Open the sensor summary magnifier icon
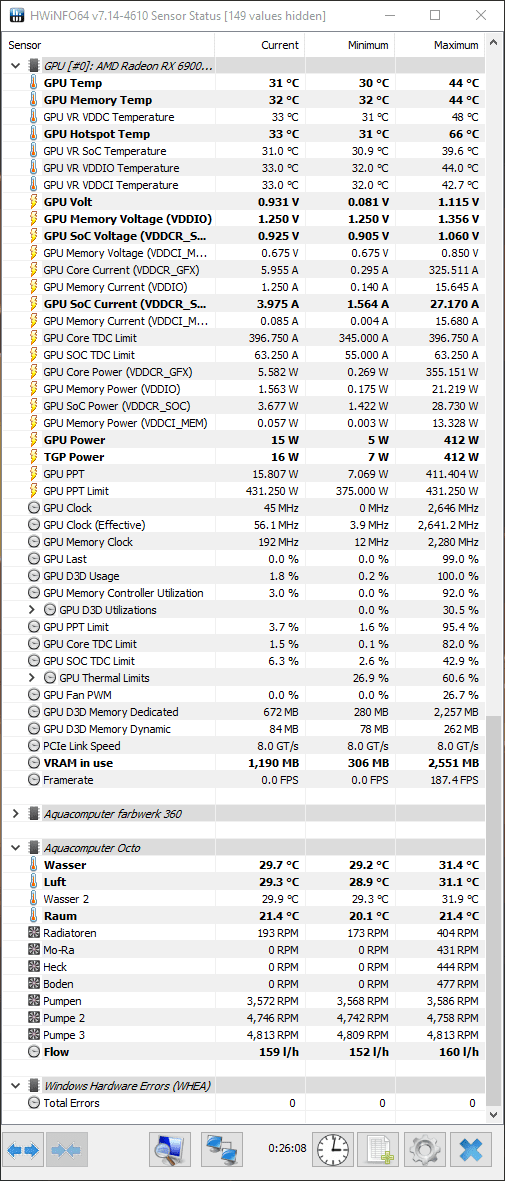The height and width of the screenshot is (1181, 505). coord(170,1150)
